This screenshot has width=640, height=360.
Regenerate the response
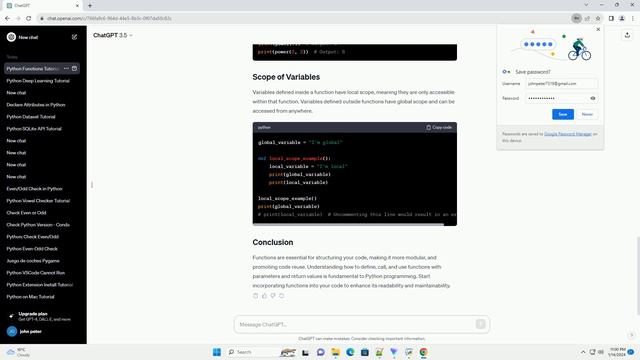pyautogui.click(x=282, y=296)
